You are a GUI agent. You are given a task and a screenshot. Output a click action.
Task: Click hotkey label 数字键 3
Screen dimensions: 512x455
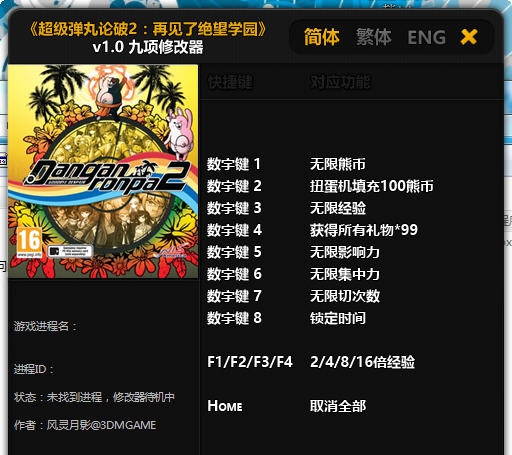pyautogui.click(x=234, y=208)
